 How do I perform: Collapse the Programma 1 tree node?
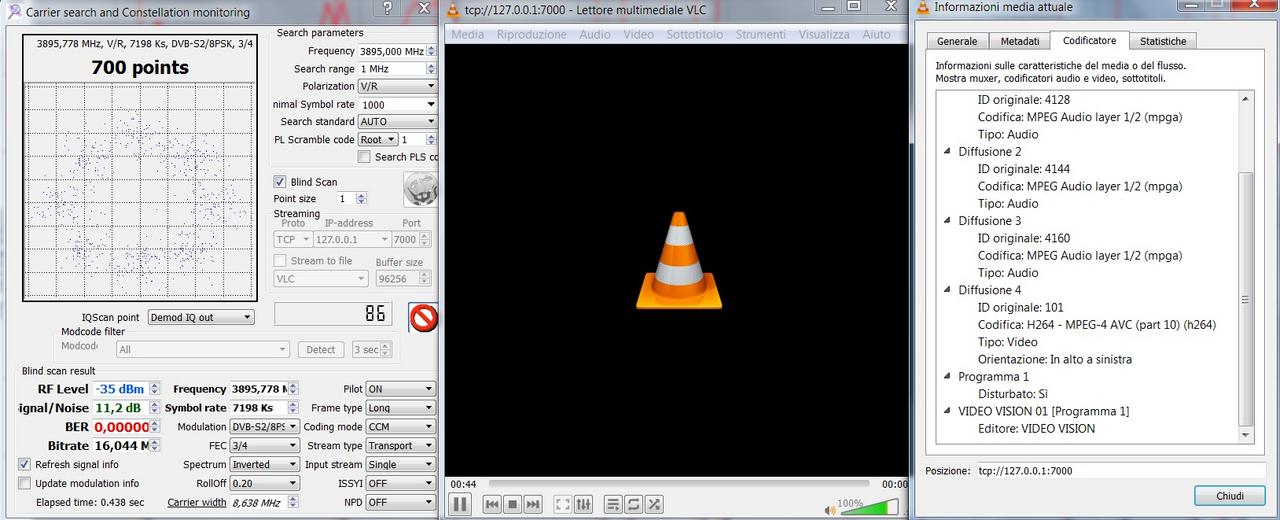(948, 376)
